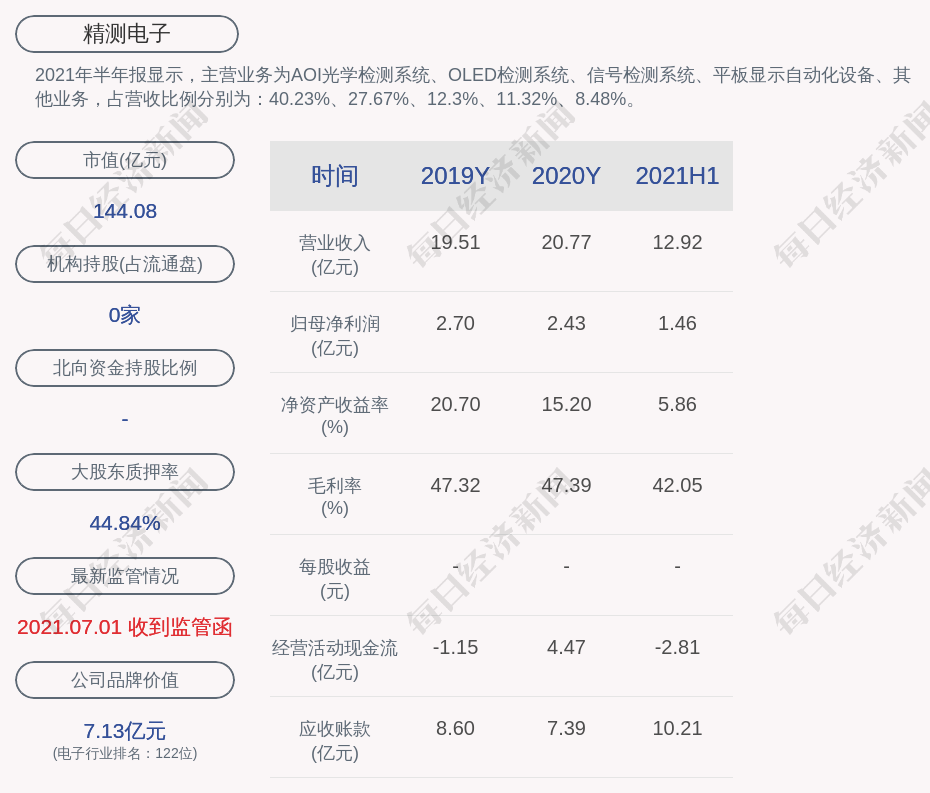The image size is (930, 793).
Task: Click the 2021年半年报显示 business description paragraph
Action: click(x=473, y=87)
